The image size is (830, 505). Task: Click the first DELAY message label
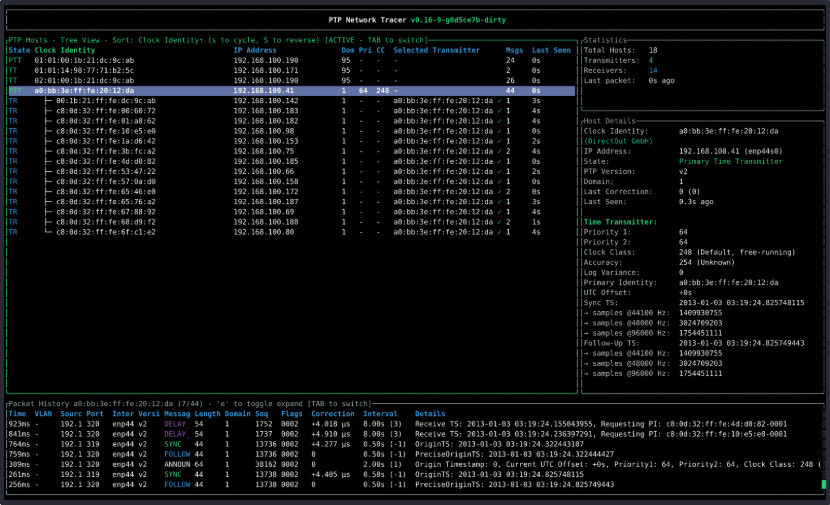point(177,424)
